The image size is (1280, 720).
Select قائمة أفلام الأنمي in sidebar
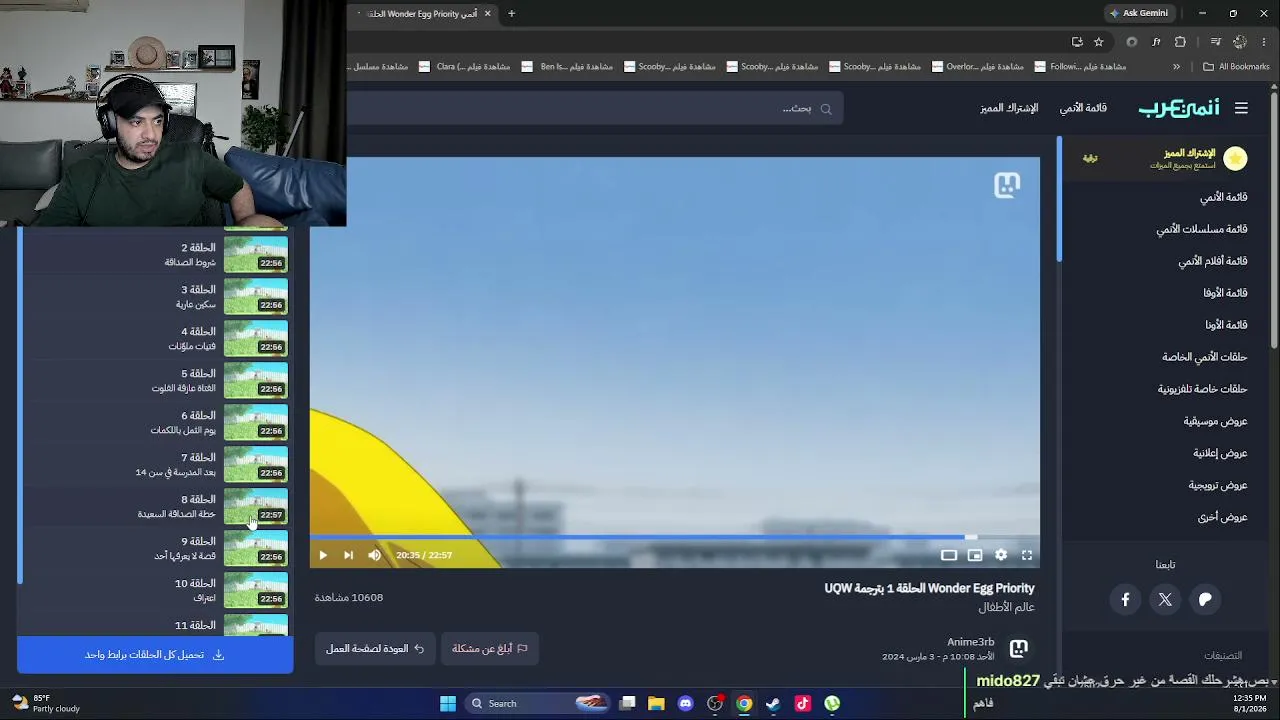click(x=1212, y=261)
